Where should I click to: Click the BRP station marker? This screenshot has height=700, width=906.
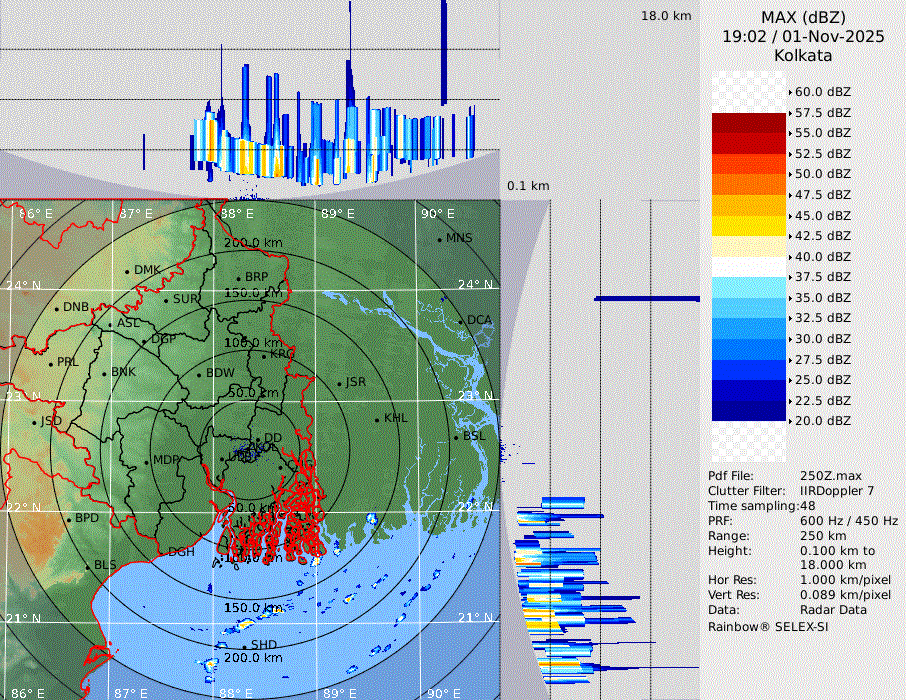click(x=239, y=278)
